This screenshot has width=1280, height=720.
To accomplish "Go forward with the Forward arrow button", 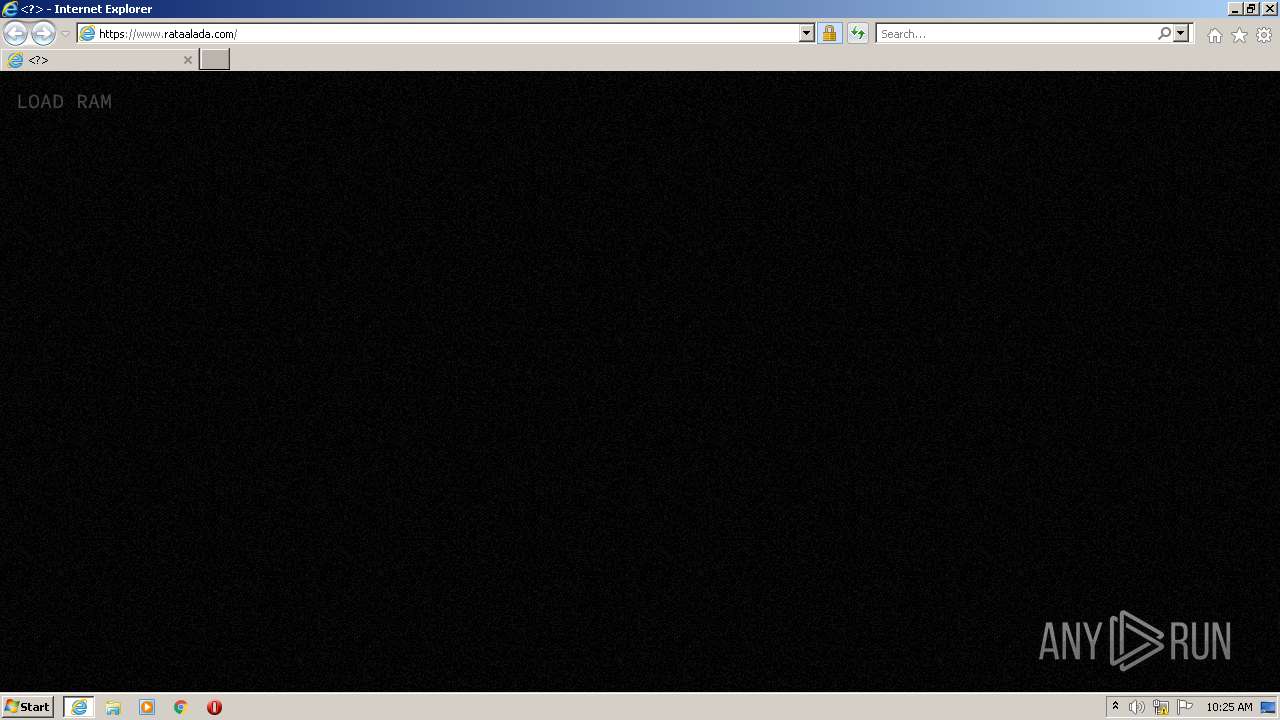I will tap(43, 33).
